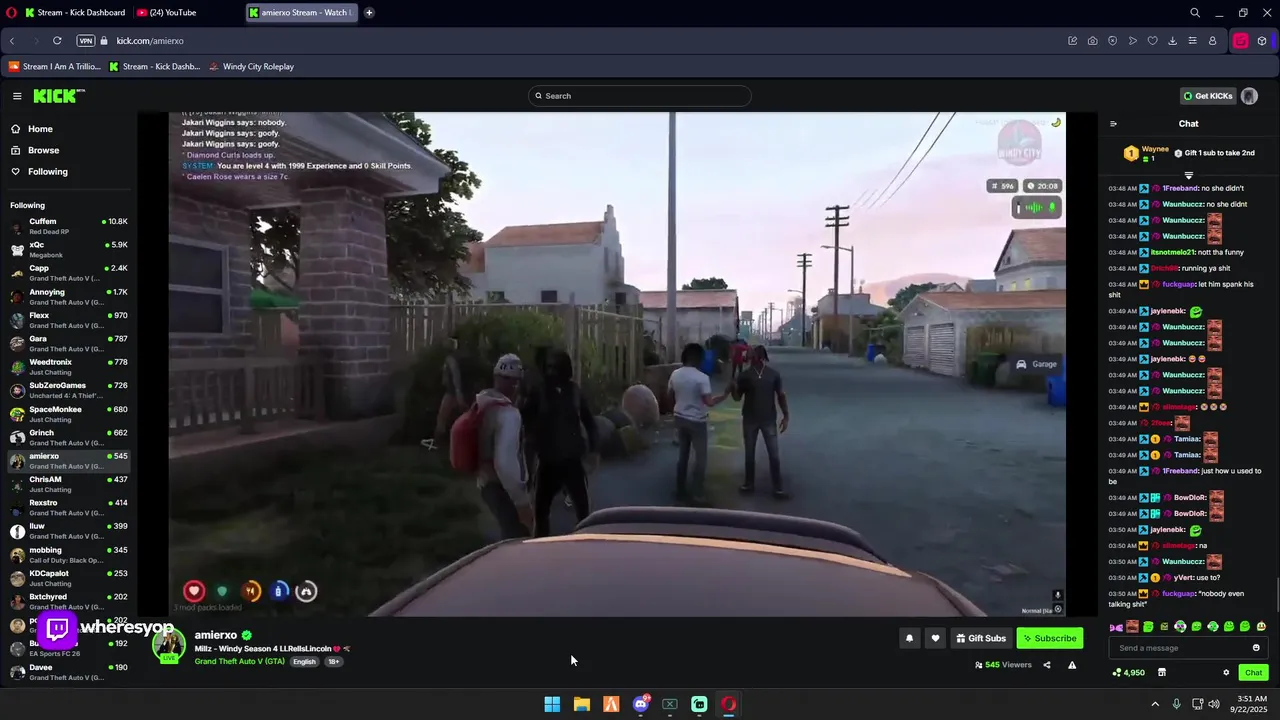Switch to Stream - Kick Dashboard tab

(x=75, y=13)
